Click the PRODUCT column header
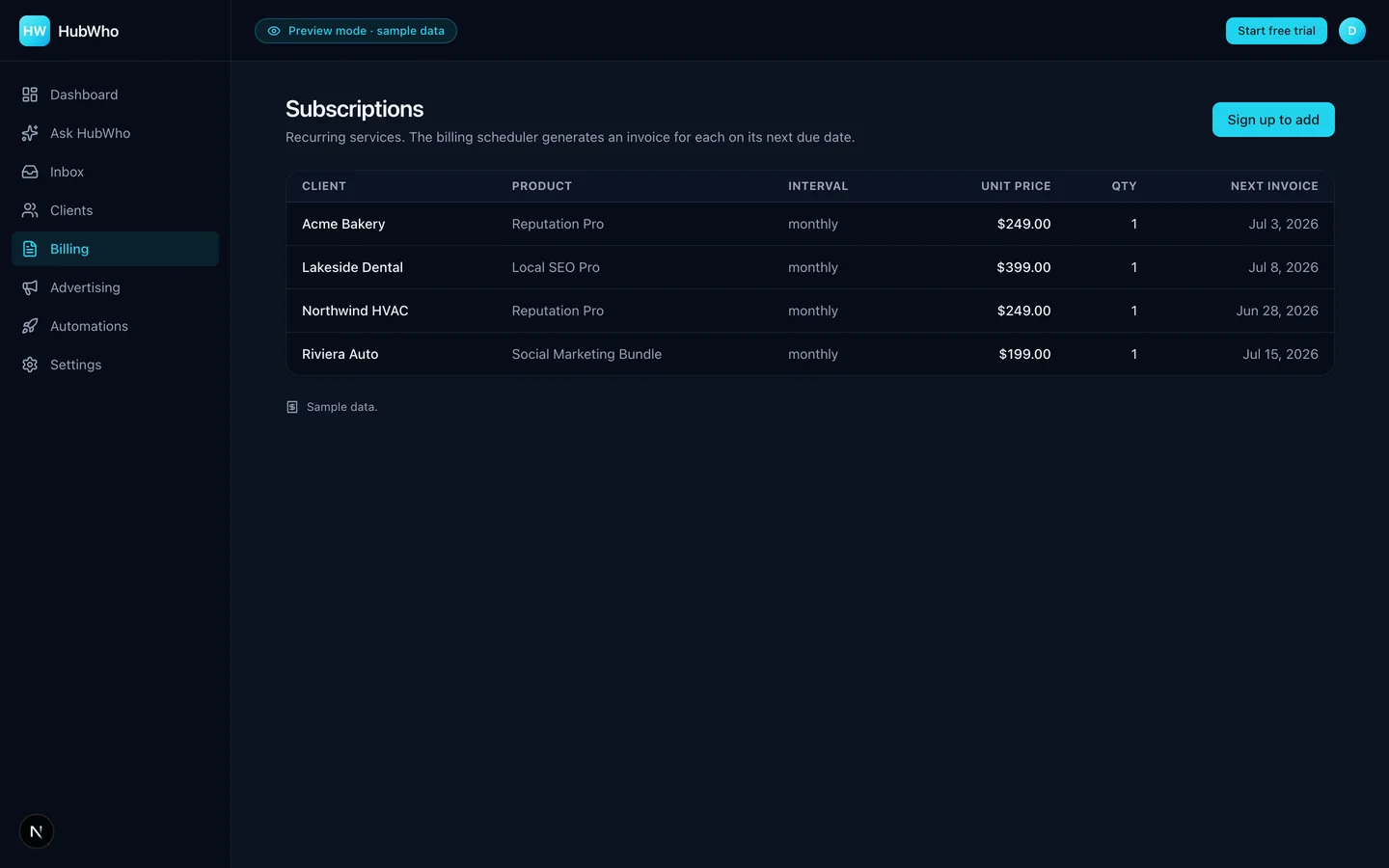The height and width of the screenshot is (868, 1389). (x=542, y=186)
